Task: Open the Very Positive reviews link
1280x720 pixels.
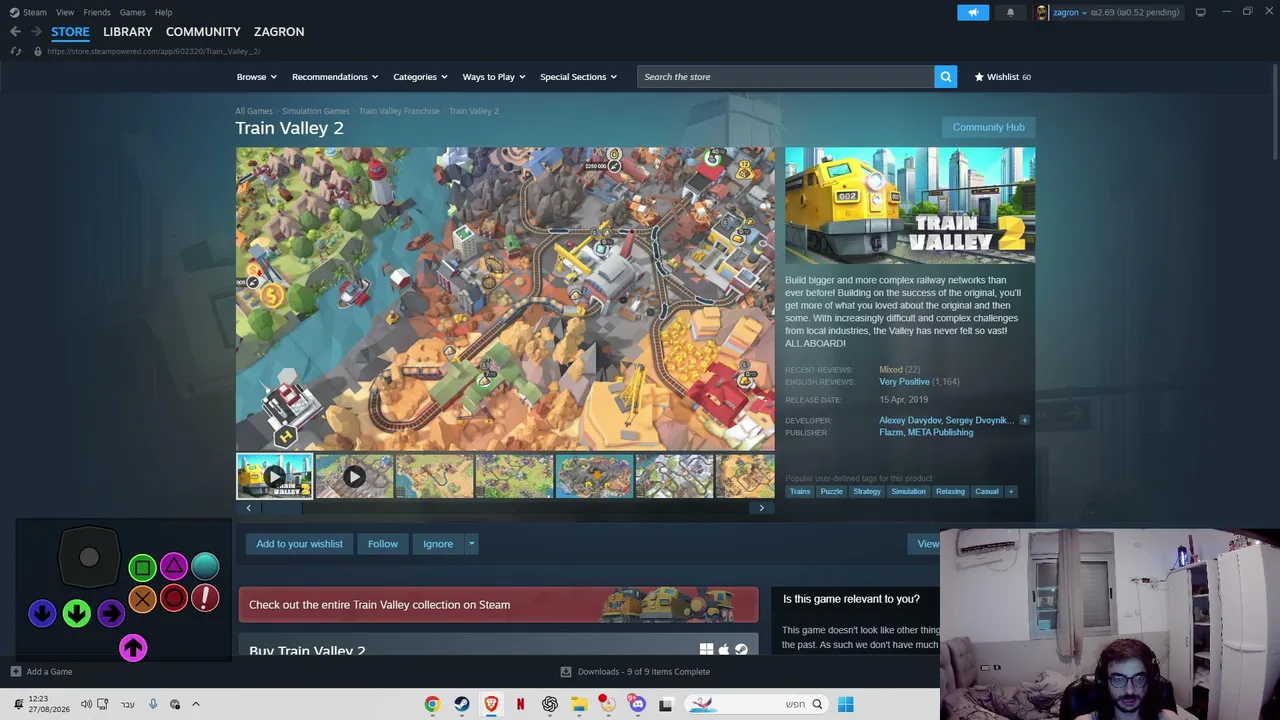Action: click(904, 382)
